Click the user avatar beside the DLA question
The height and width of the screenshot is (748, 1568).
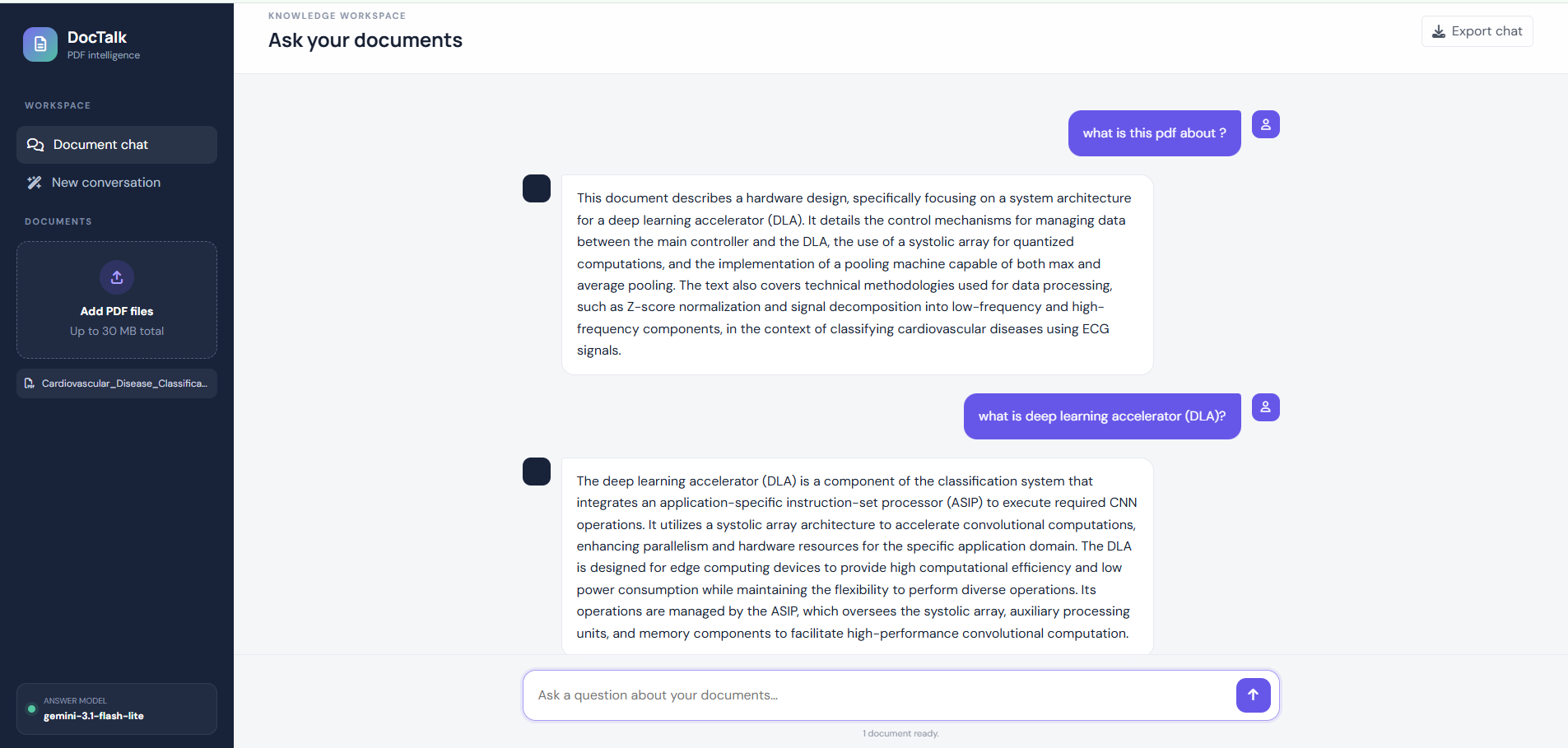click(x=1265, y=407)
